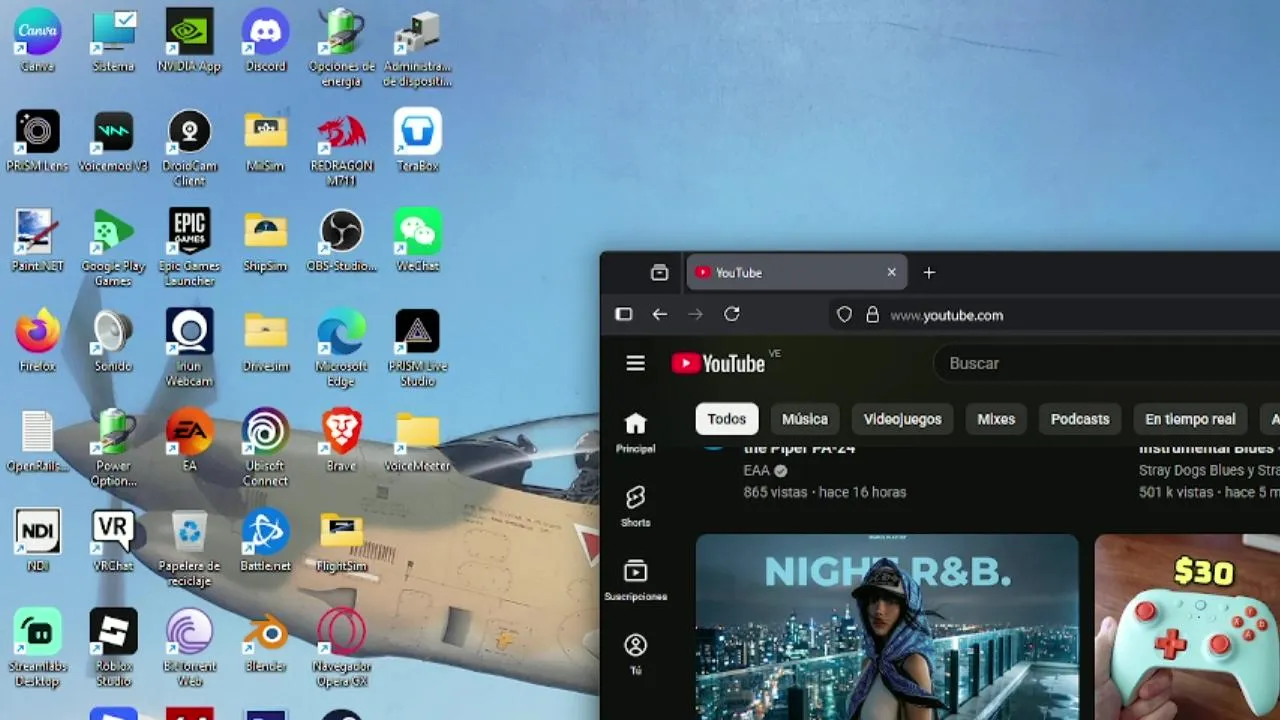Open the NIGHT R&B video thumbnail

point(887,627)
